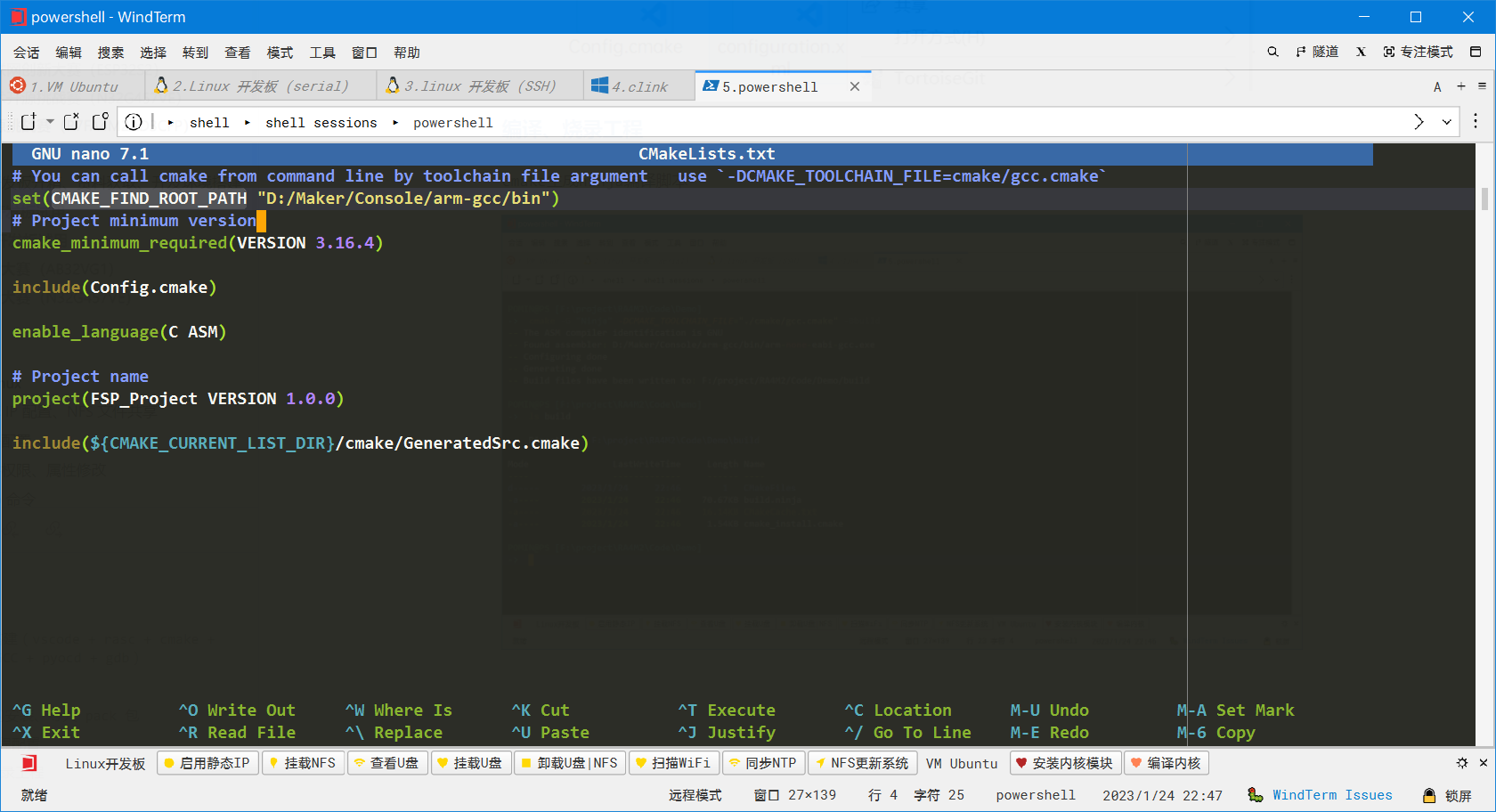Viewport: 1496px width, 812px height.
Task: Open the 工具 menu
Action: 322,53
